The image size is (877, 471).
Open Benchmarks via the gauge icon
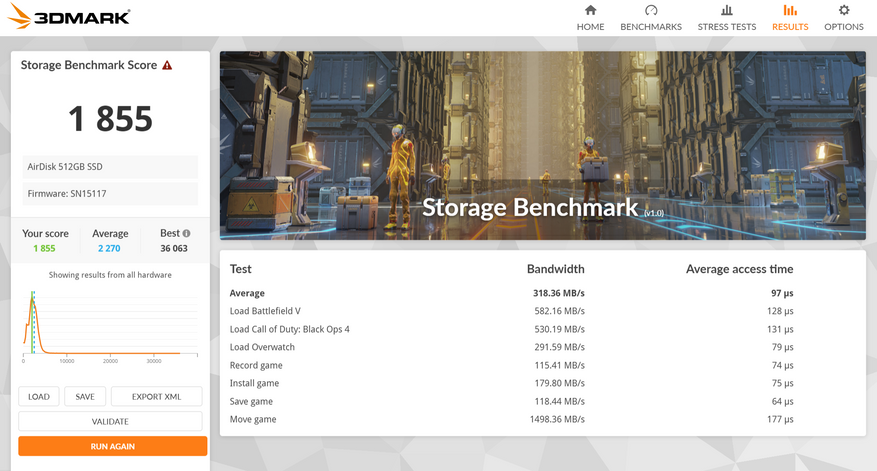pyautogui.click(x=651, y=11)
